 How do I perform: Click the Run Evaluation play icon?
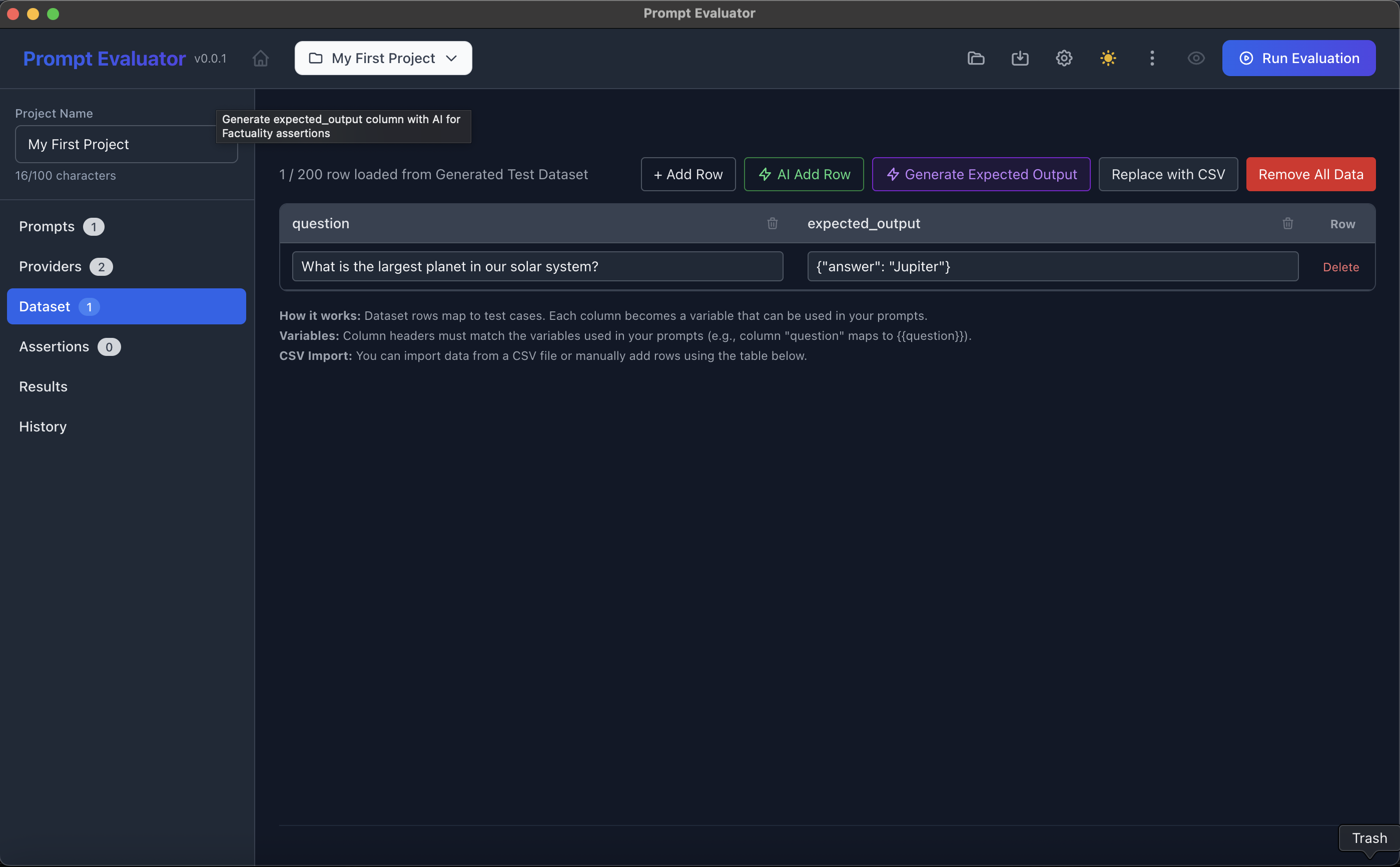(x=1246, y=58)
